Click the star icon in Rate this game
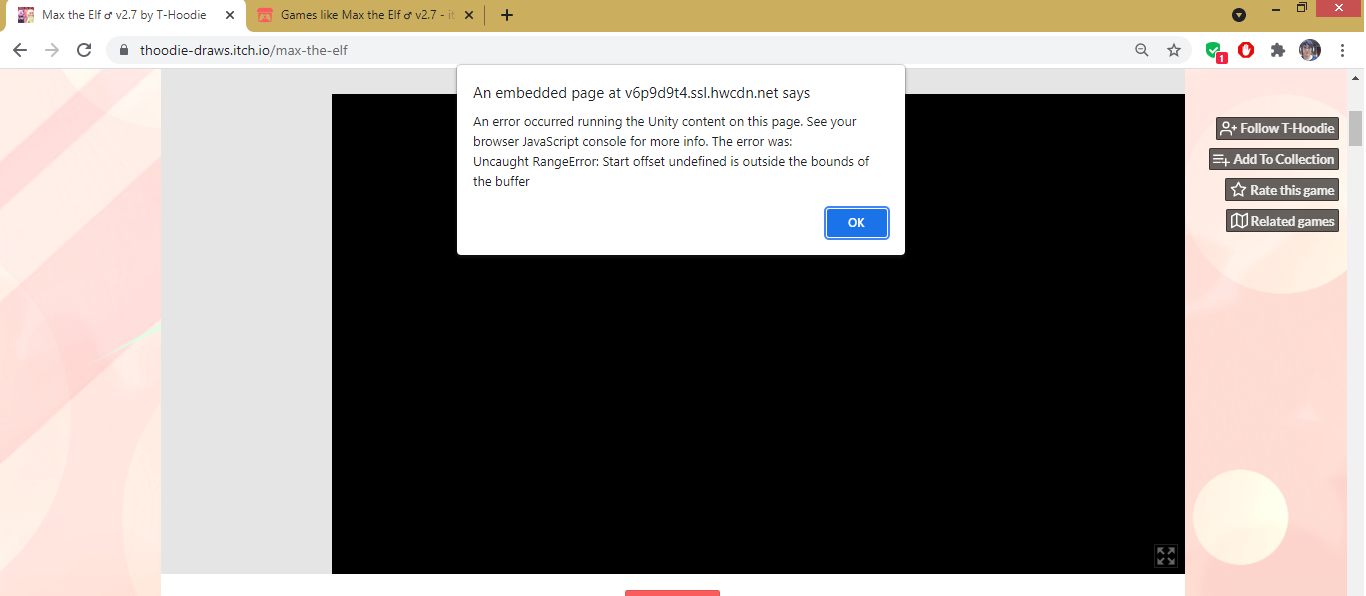Image resolution: width=1366 pixels, height=596 pixels. tap(1238, 190)
